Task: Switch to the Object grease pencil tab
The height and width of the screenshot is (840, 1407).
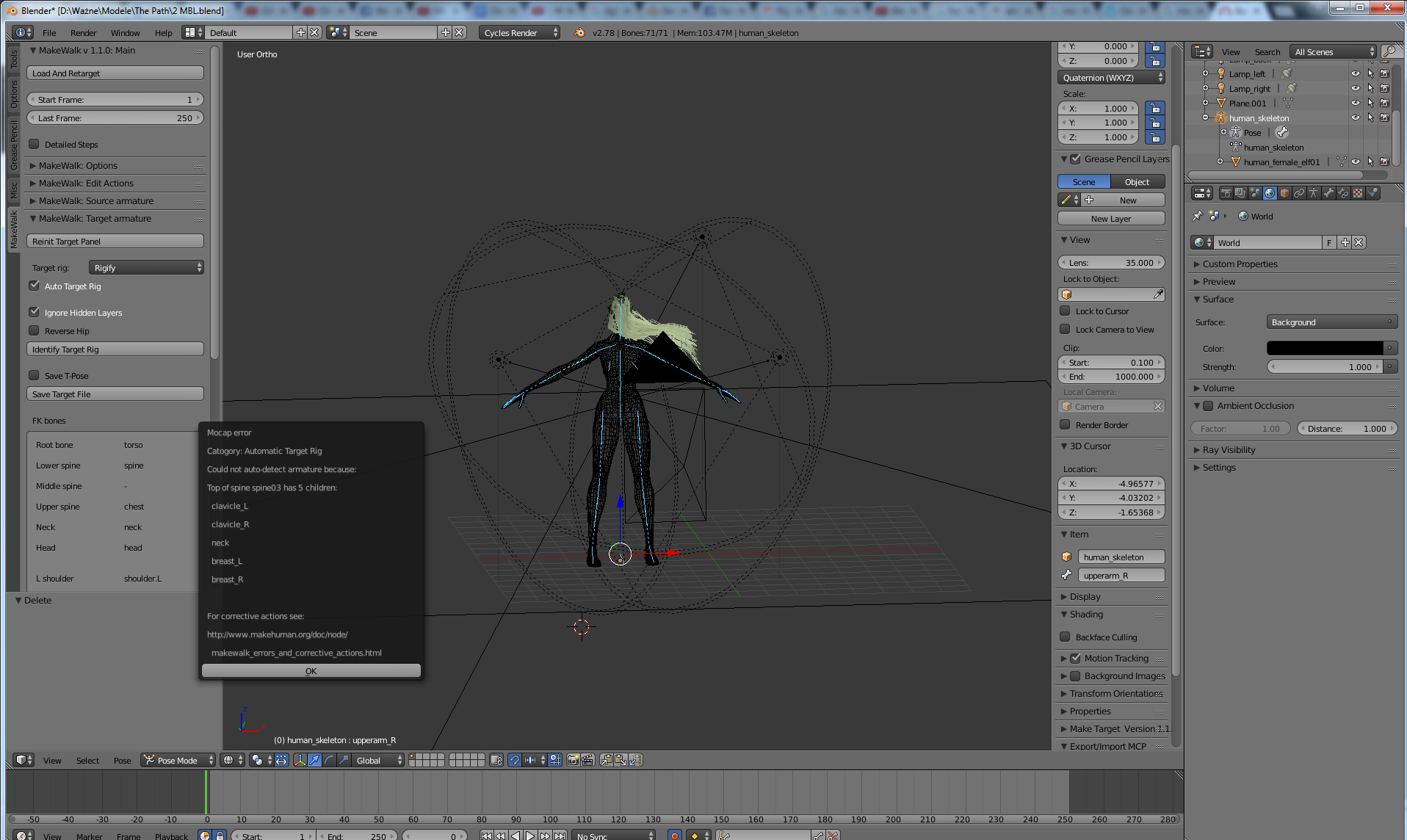Action: (1137, 181)
